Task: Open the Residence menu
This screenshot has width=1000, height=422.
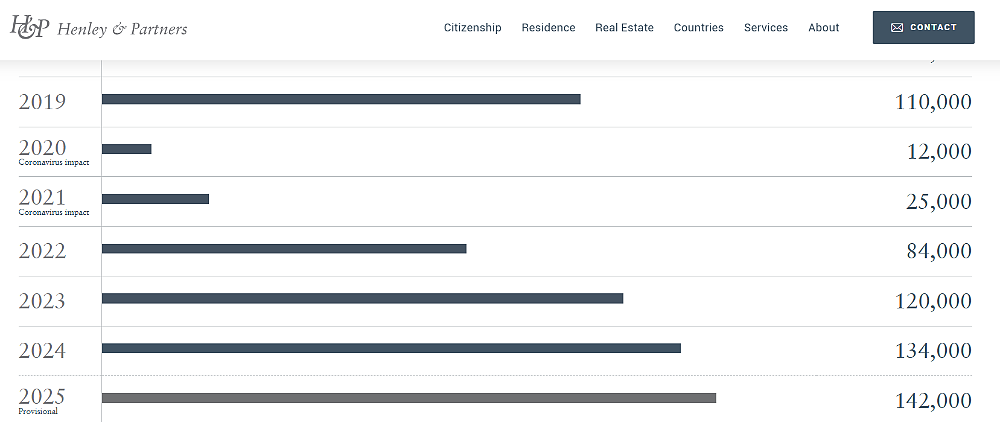Action: coord(548,27)
